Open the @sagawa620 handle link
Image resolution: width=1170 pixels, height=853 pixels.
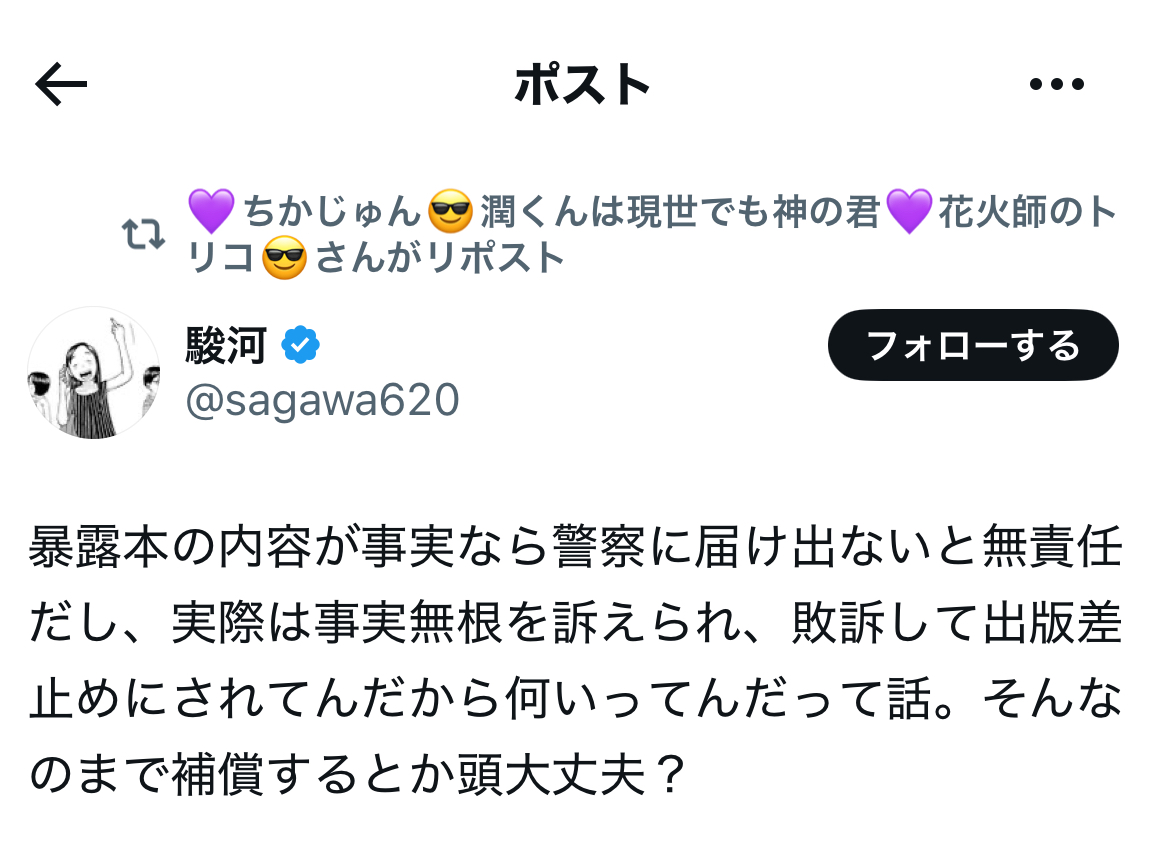tap(322, 400)
